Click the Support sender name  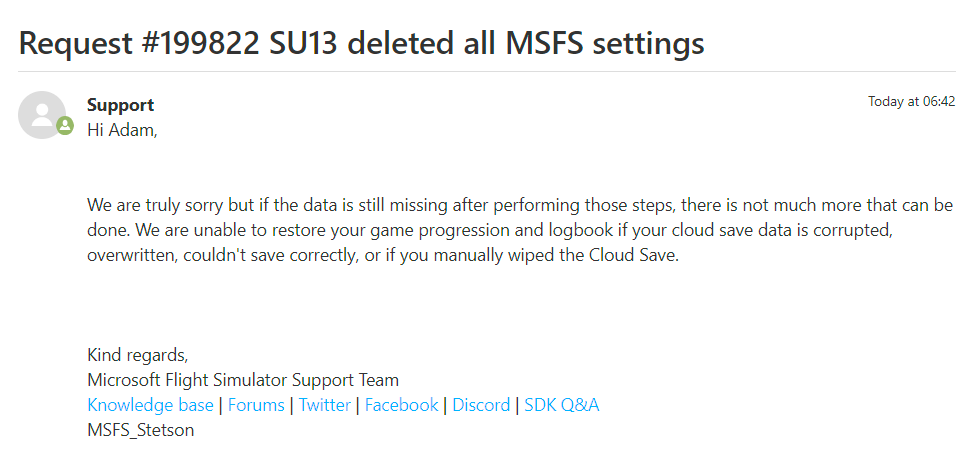coord(121,105)
